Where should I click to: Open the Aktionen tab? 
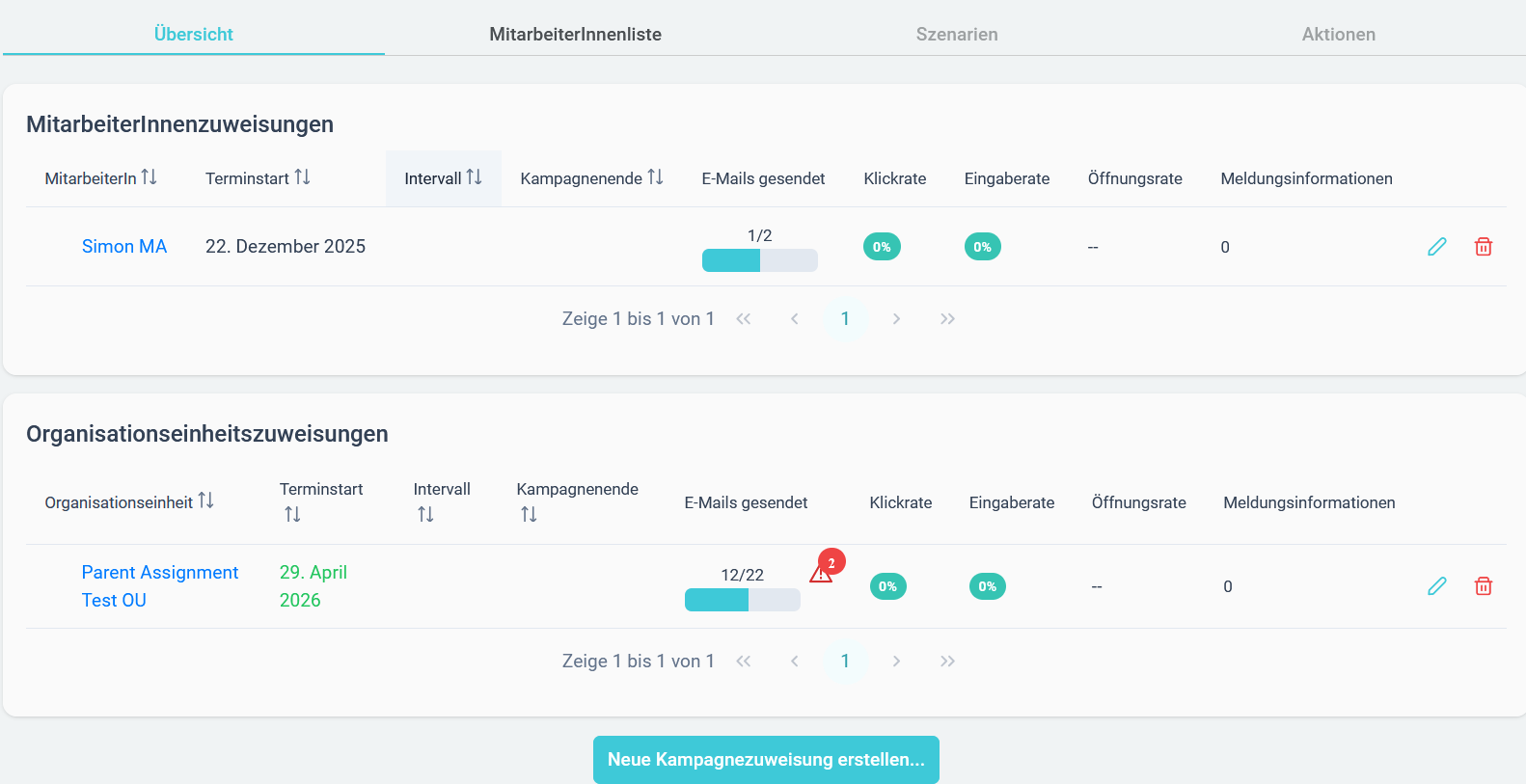[x=1339, y=35]
